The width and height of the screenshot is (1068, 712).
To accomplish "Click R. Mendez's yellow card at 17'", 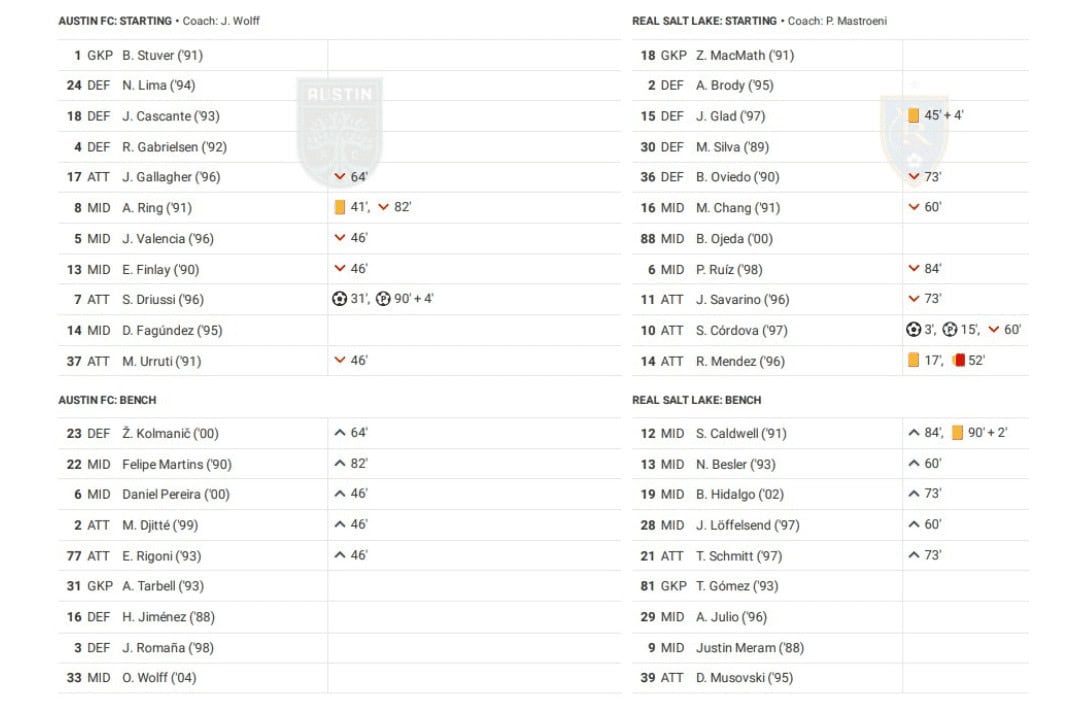I will (913, 361).
